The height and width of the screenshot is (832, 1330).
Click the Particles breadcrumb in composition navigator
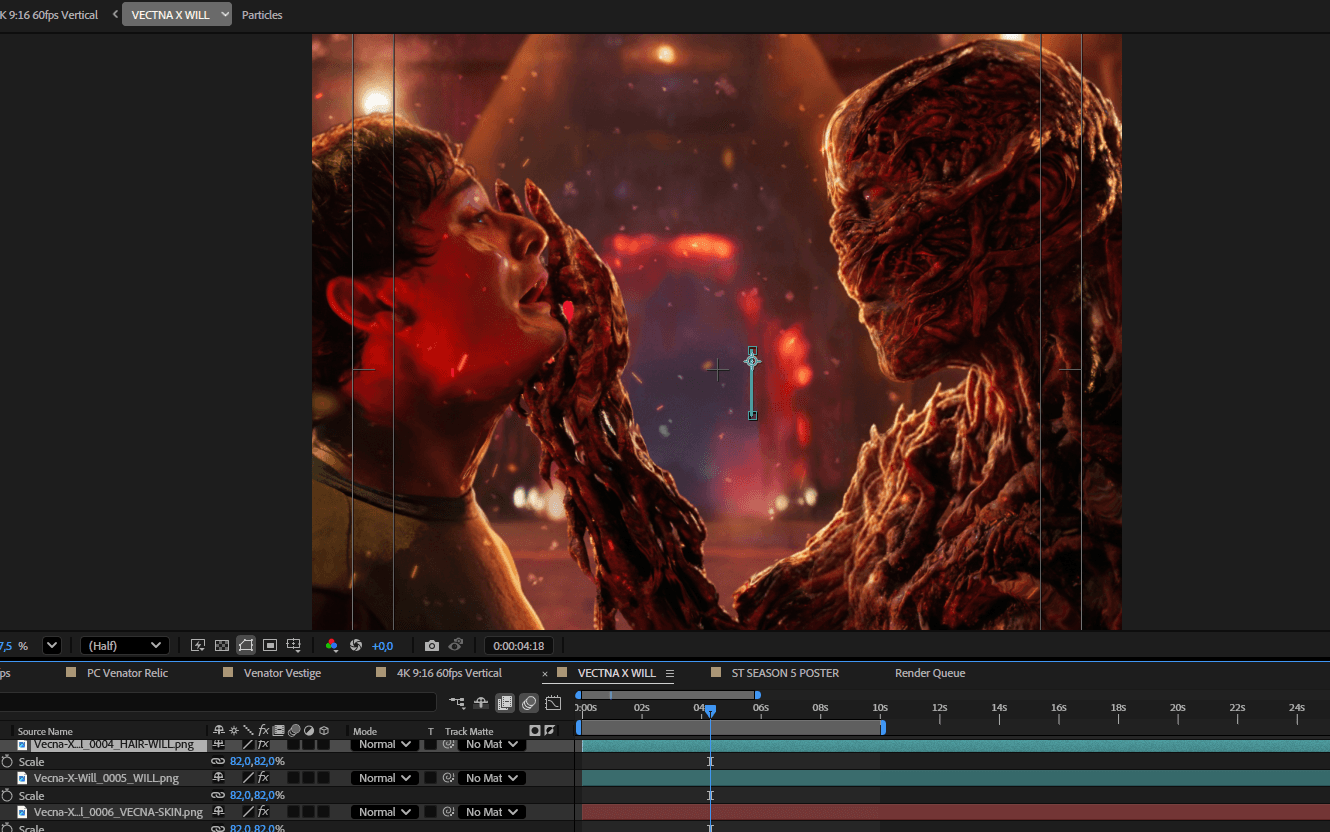262,15
